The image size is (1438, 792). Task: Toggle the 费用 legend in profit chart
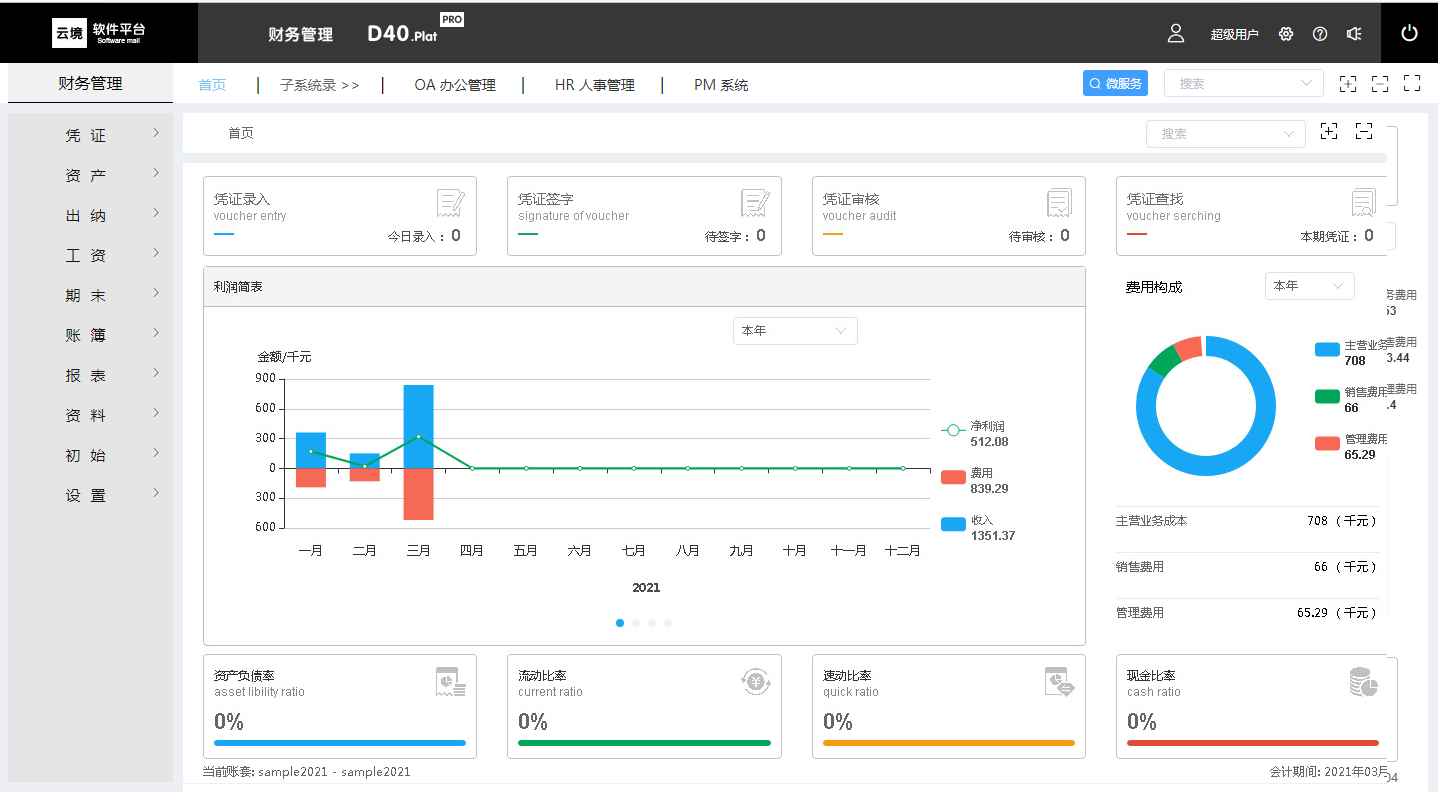click(x=953, y=477)
